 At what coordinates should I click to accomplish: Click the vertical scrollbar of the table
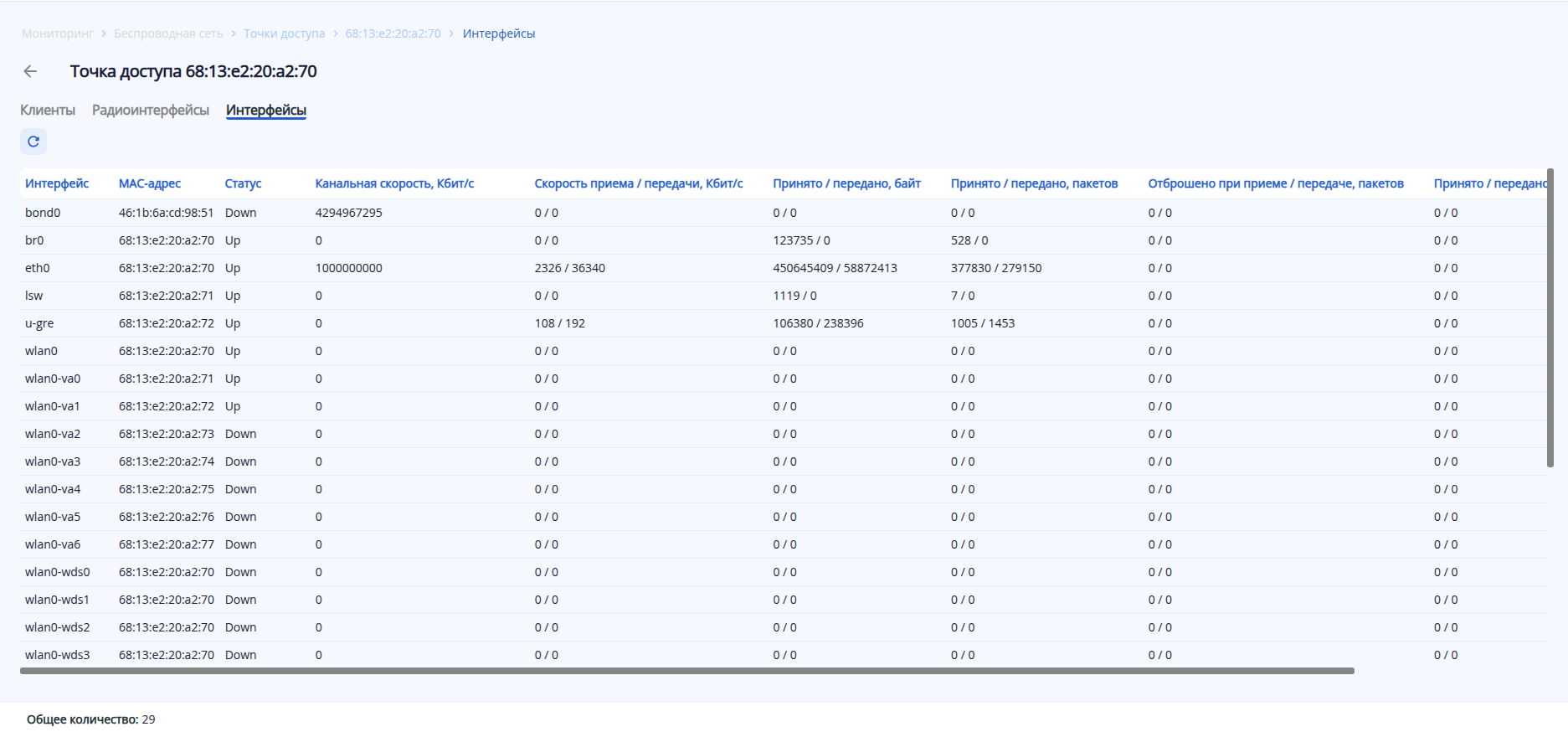click(1550, 318)
